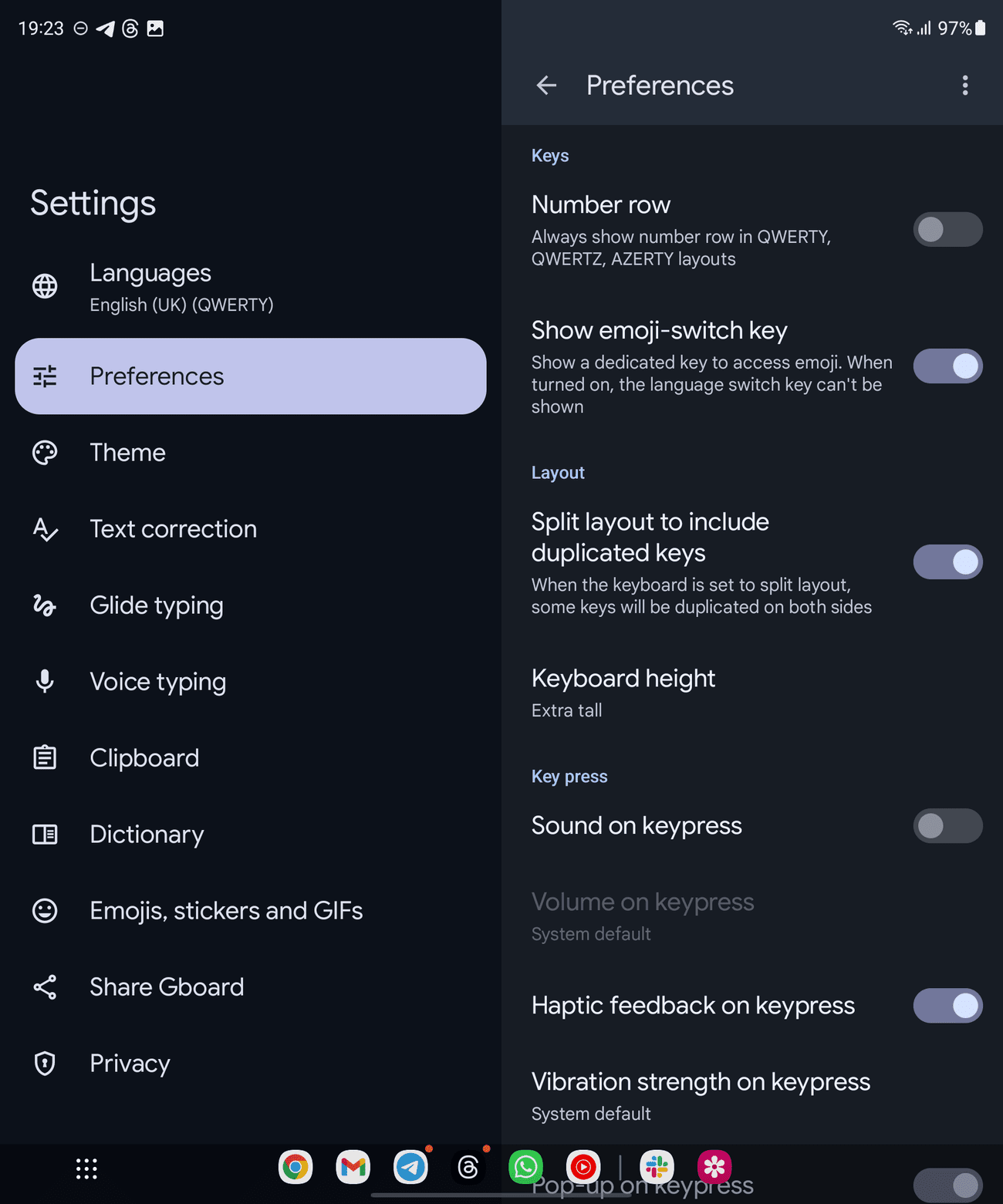The image size is (1003, 1204).
Task: Disable the Show emoji-switch key toggle
Action: click(x=947, y=366)
